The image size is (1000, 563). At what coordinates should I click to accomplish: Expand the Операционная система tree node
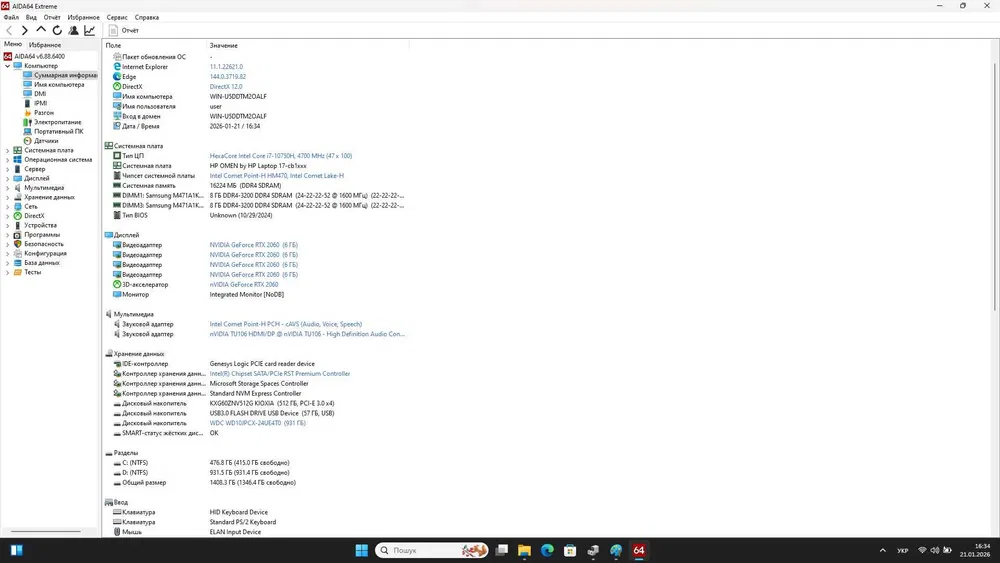pos(8,160)
